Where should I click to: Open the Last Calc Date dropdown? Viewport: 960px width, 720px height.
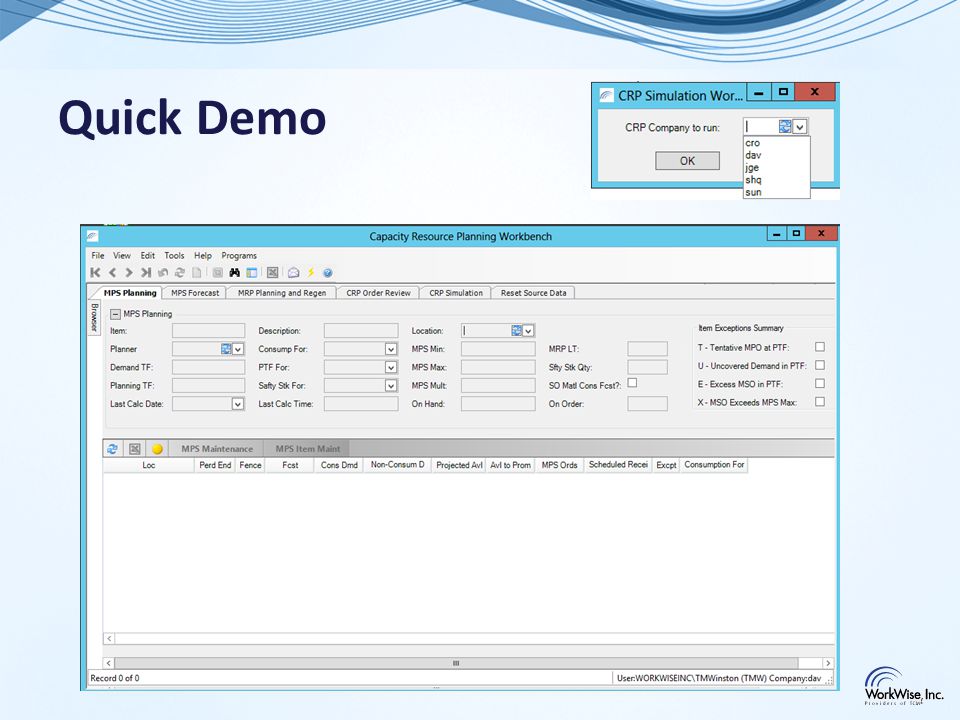(238, 404)
